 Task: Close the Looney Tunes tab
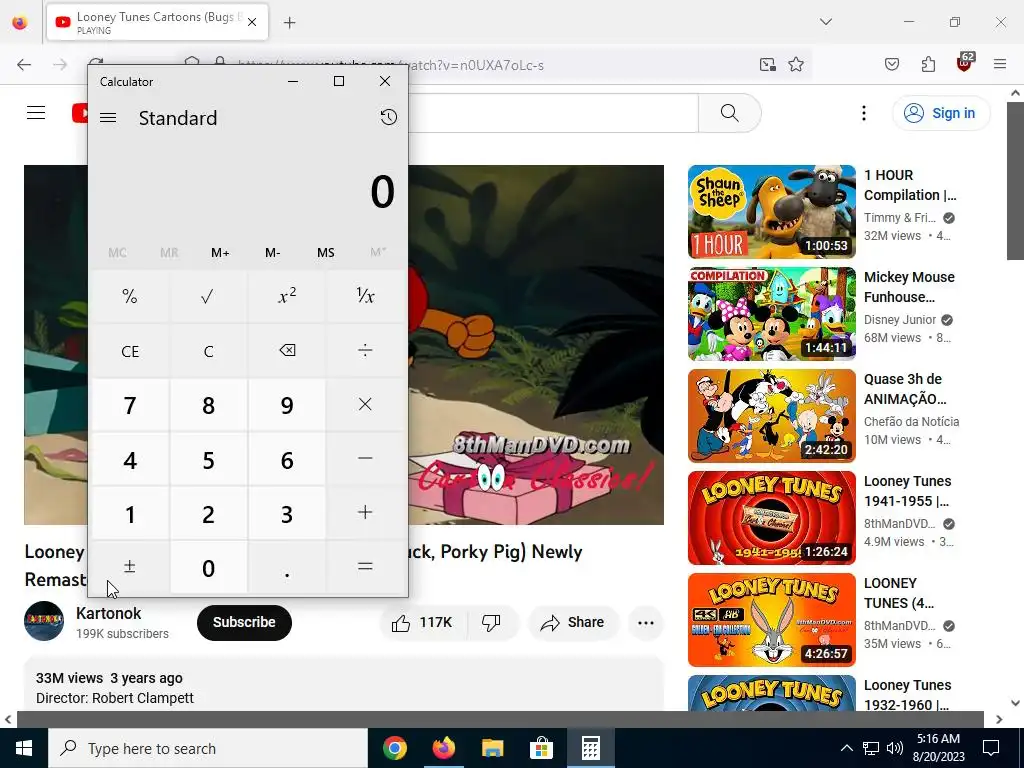click(x=252, y=22)
